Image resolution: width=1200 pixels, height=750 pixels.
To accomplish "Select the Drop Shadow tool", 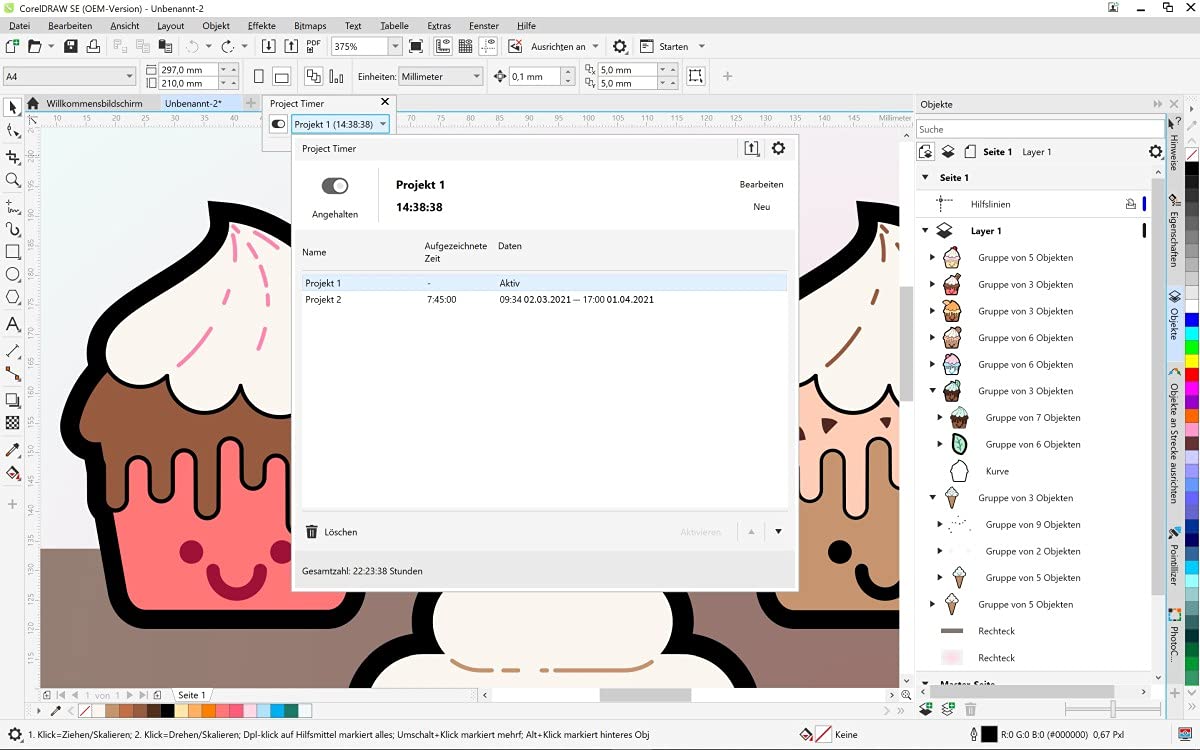I will point(13,400).
